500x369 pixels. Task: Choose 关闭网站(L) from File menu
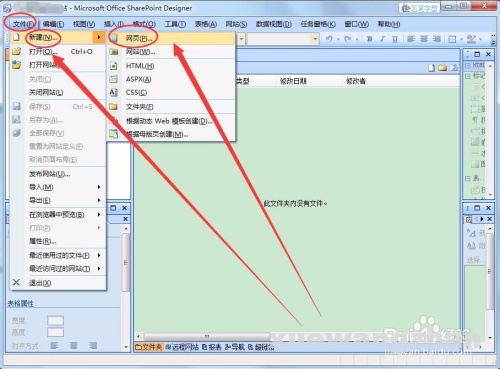tap(58, 92)
